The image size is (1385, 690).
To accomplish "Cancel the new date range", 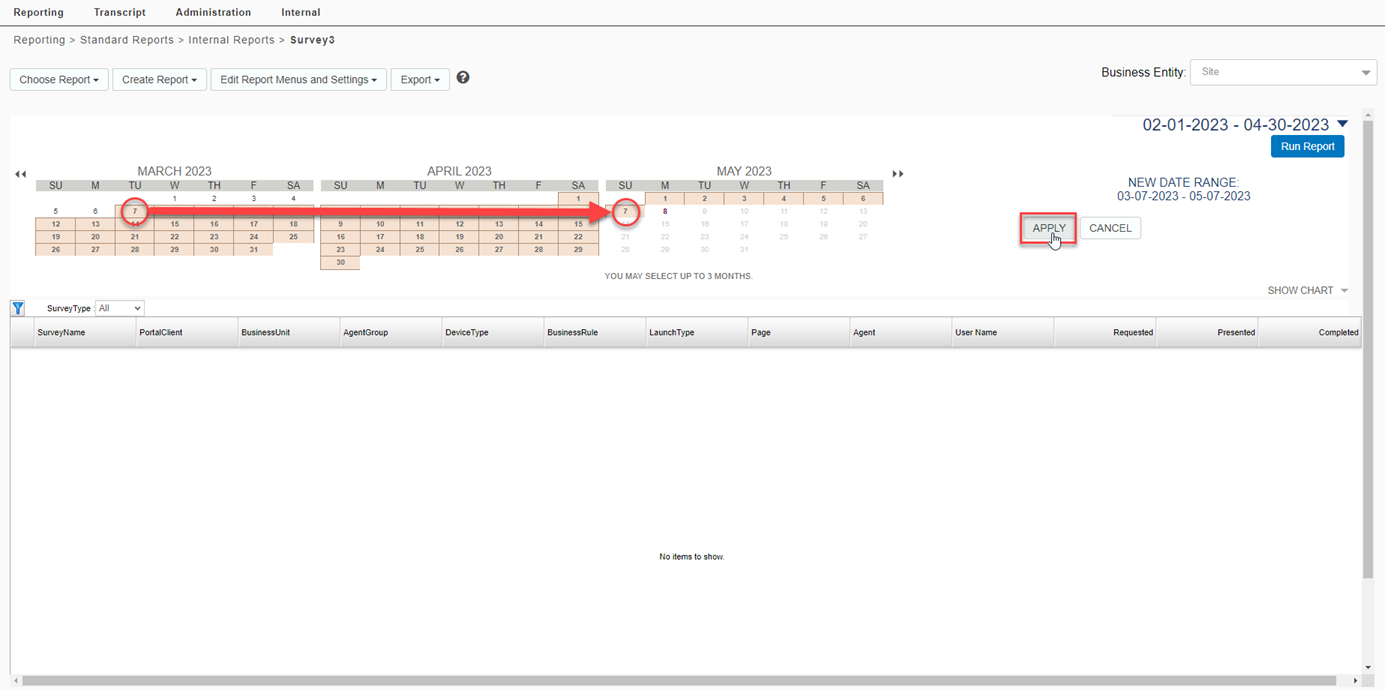I will [1110, 228].
